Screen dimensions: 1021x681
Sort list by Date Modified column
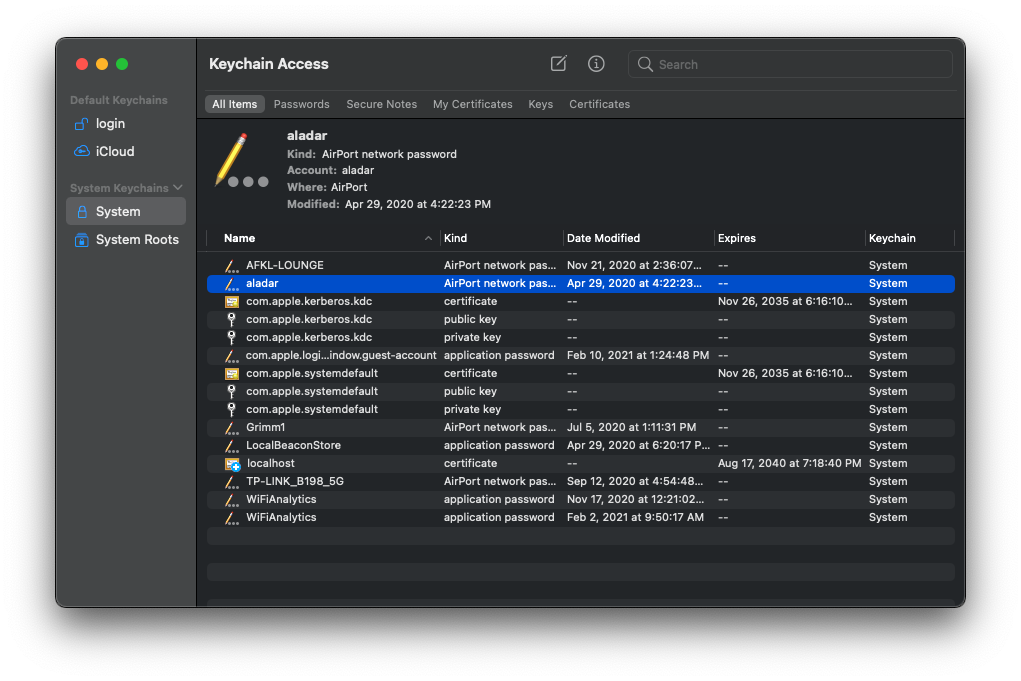pos(603,238)
